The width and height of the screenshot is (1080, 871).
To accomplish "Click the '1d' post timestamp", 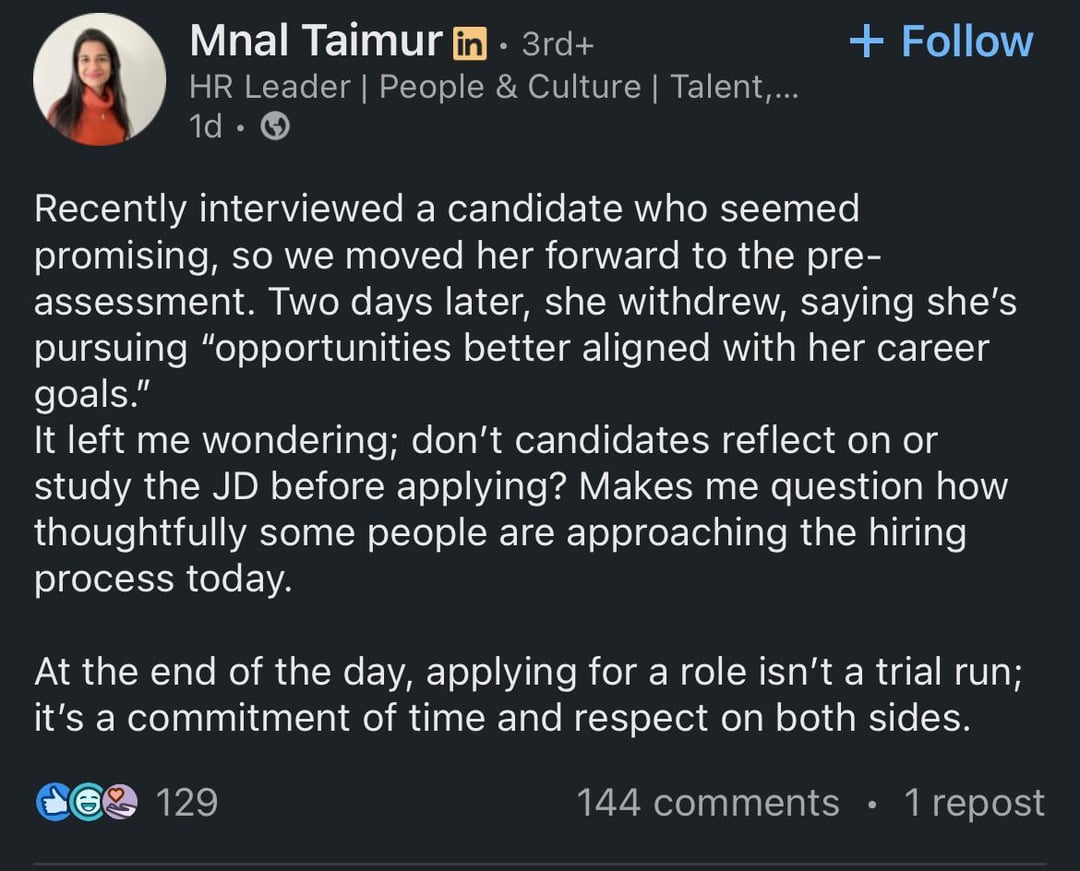I will (205, 127).
